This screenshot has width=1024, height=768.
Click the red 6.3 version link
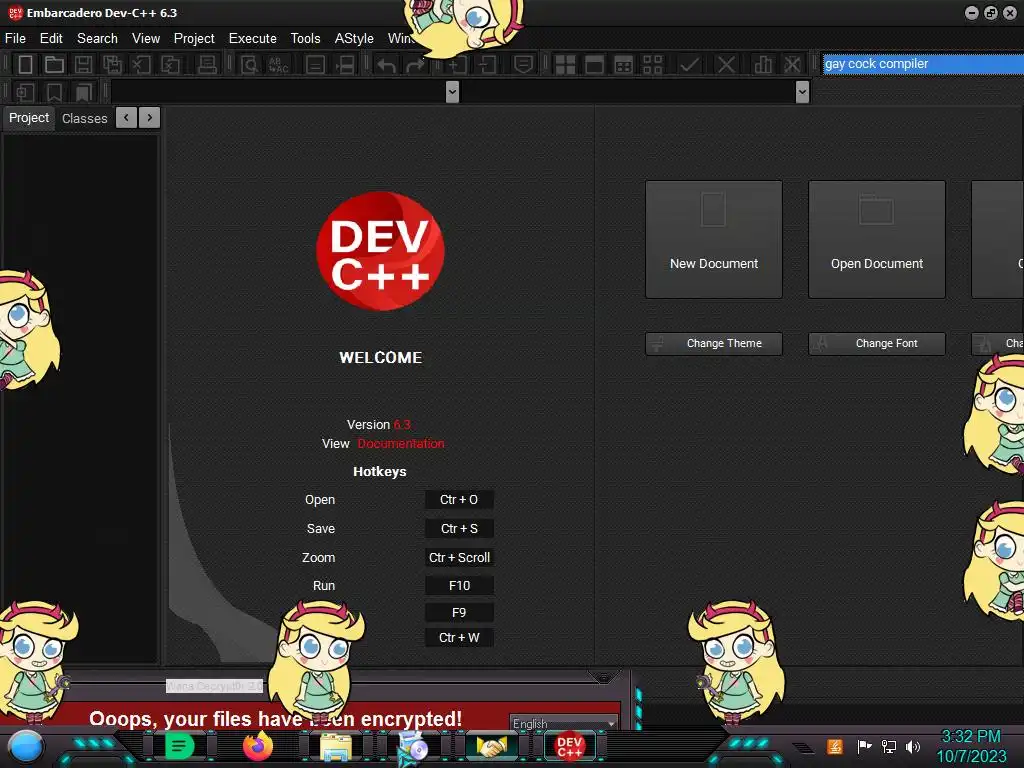point(402,424)
